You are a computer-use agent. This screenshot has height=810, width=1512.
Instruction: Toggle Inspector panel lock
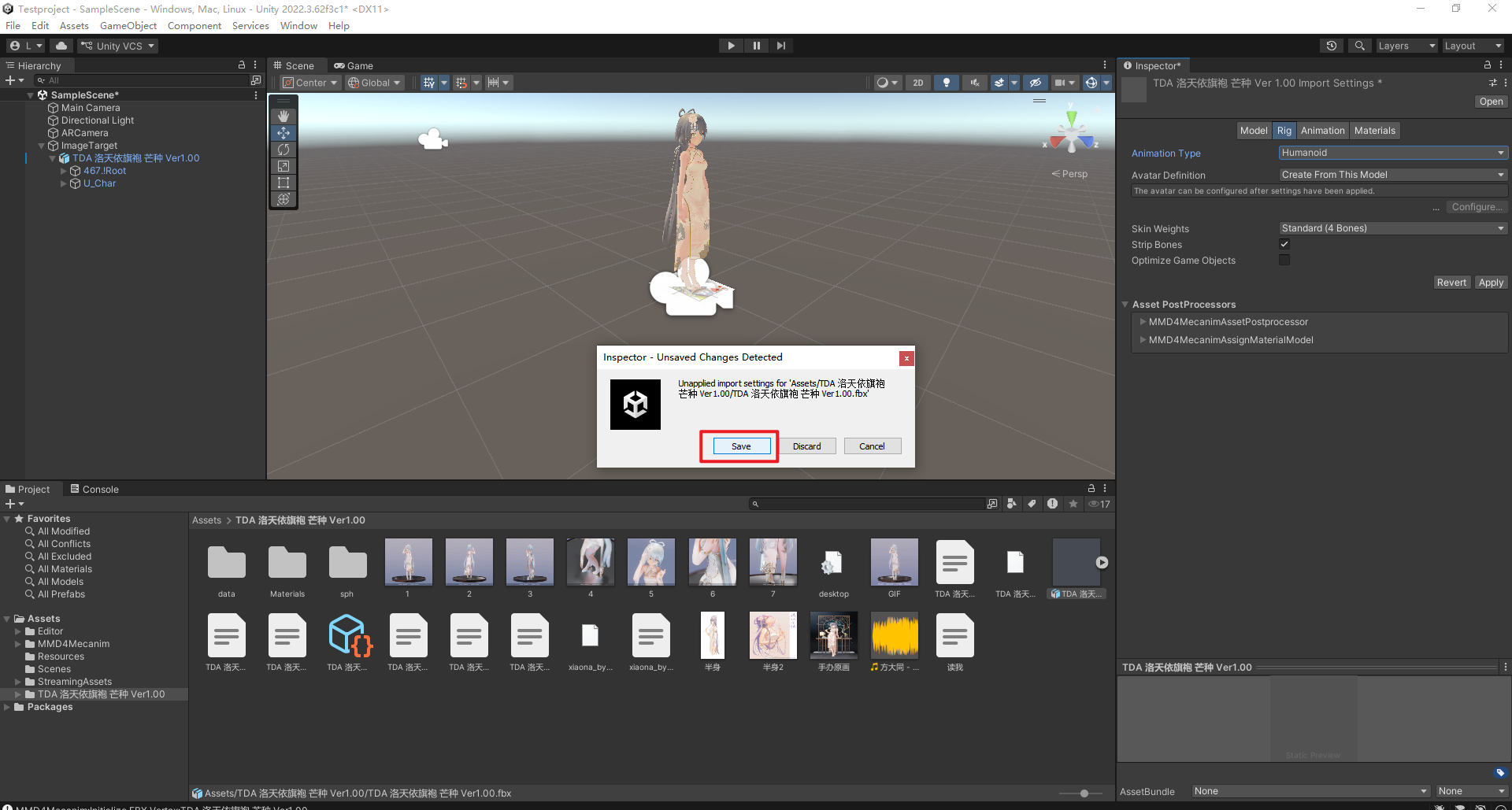1488,65
